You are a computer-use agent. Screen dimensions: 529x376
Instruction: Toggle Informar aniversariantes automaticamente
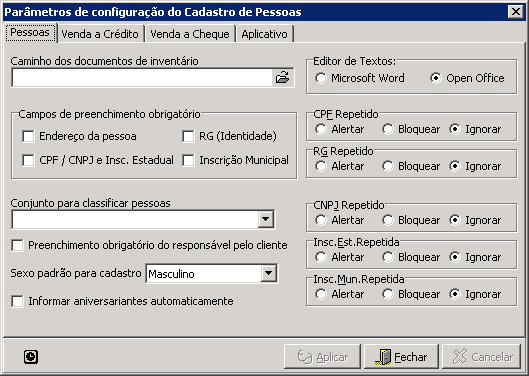pos(17,301)
